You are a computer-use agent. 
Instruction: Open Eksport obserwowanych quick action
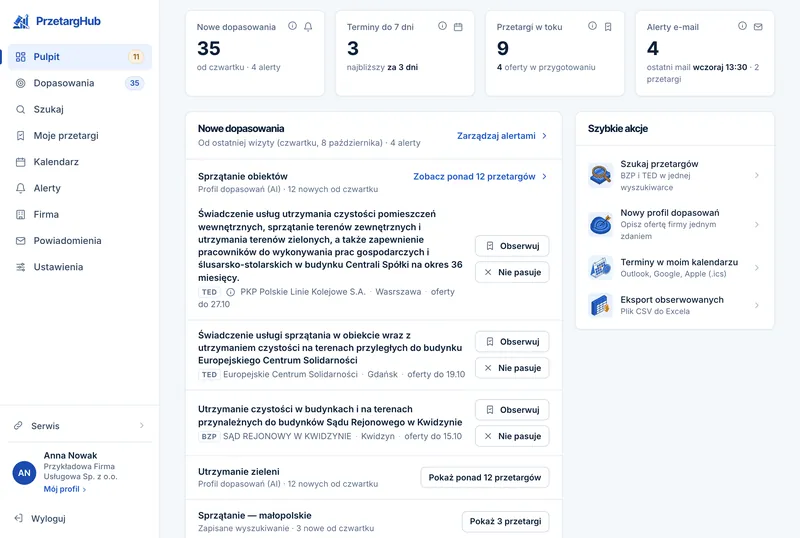(674, 305)
